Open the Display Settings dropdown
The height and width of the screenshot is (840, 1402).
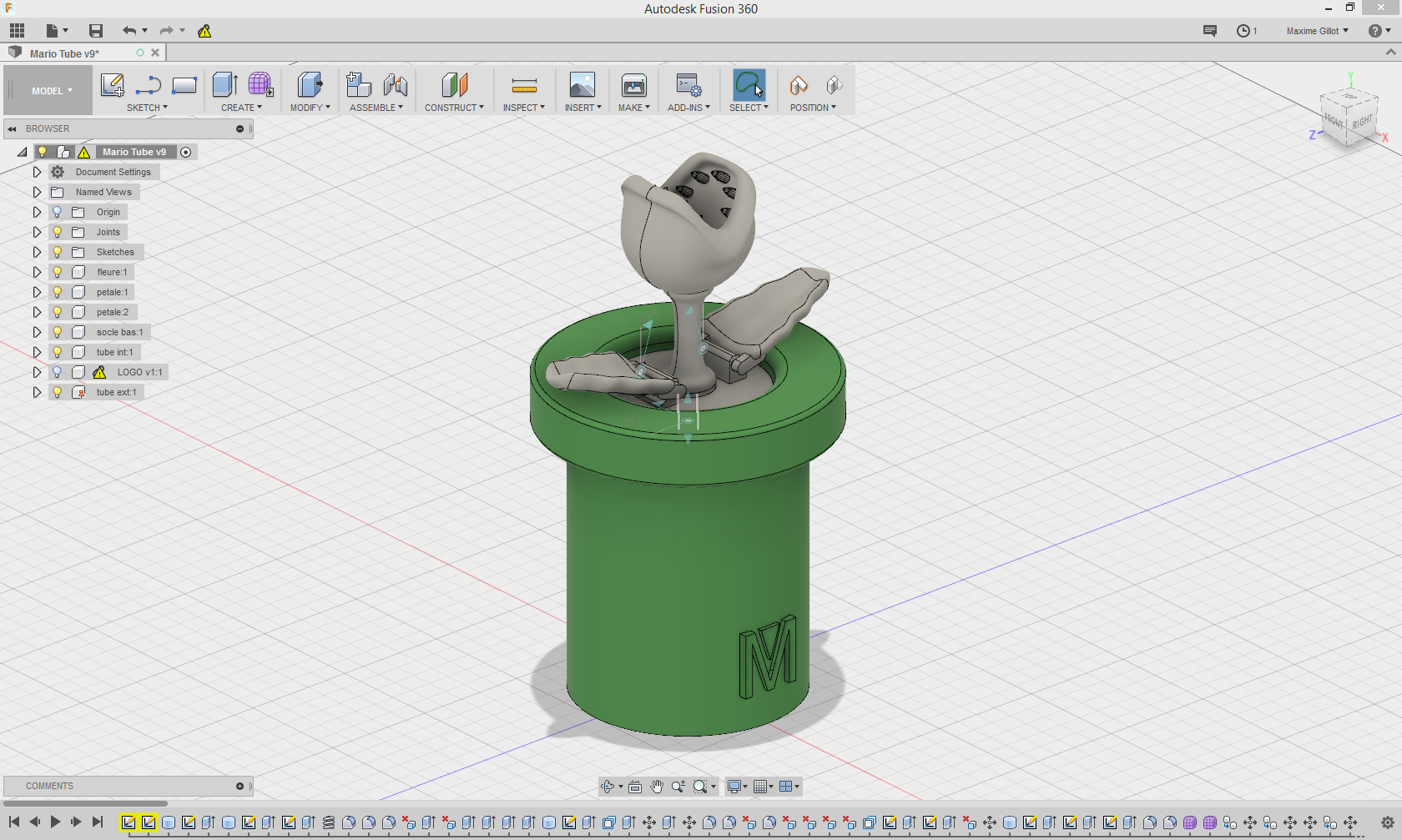click(x=737, y=787)
